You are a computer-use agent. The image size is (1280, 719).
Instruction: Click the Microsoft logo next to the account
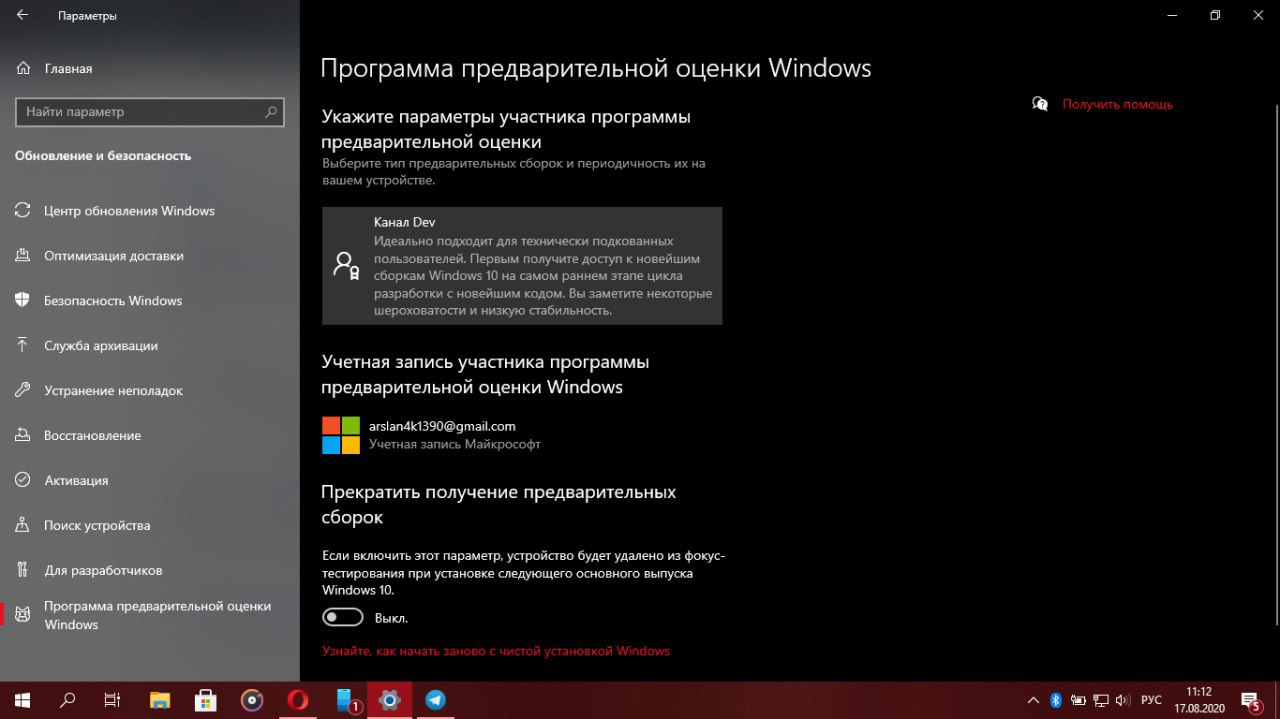[340, 435]
